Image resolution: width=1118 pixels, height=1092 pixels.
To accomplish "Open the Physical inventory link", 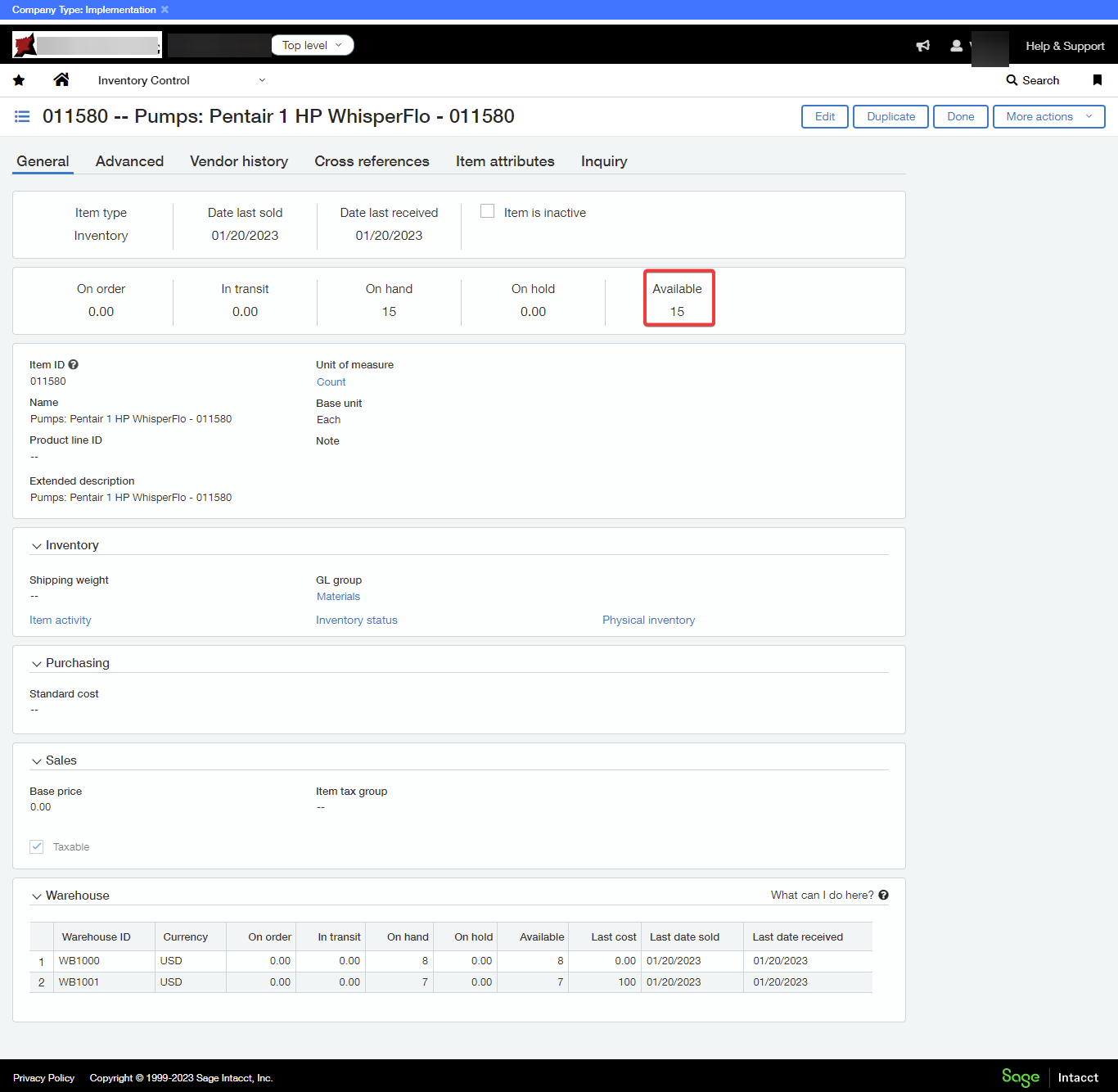I will coord(648,620).
